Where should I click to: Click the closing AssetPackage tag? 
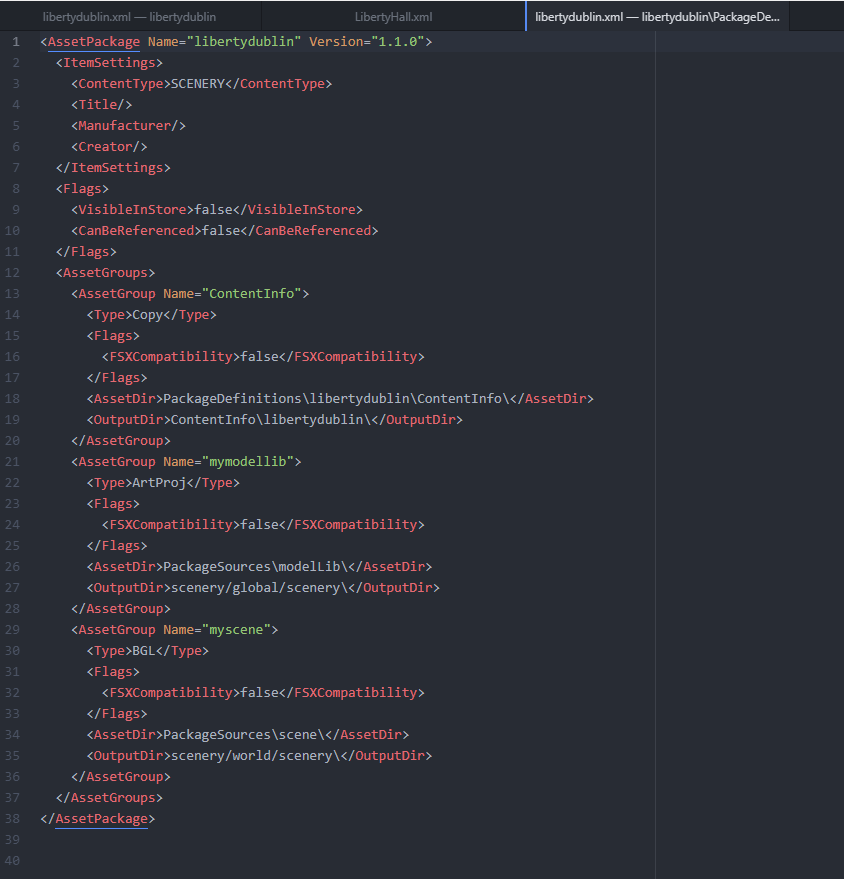point(102,819)
